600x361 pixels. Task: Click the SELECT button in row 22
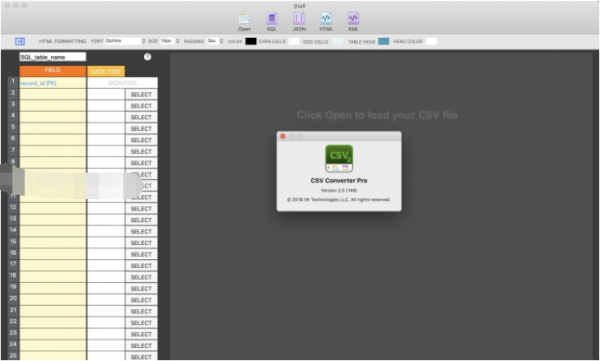[141, 323]
